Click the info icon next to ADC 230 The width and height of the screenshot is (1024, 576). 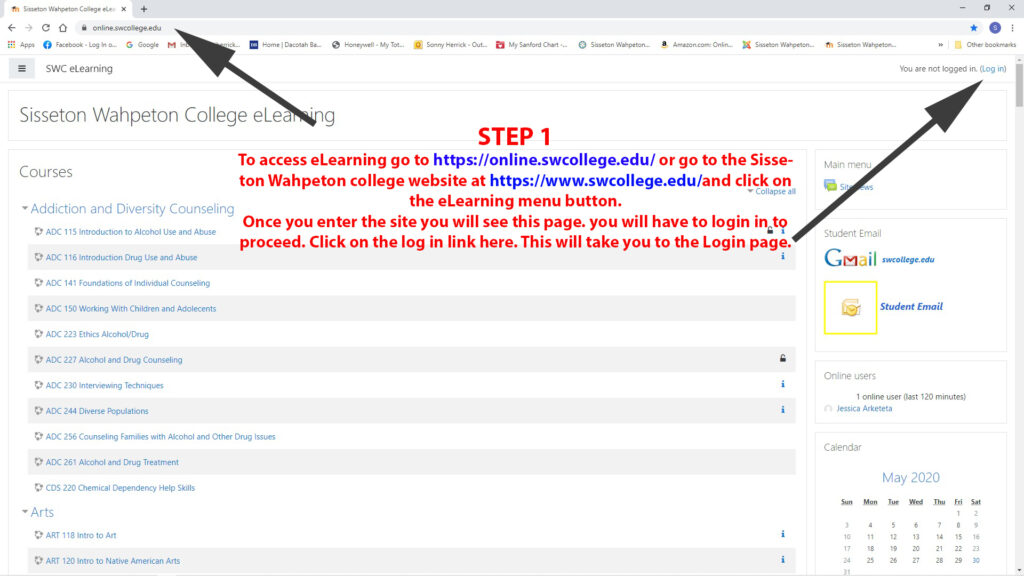coord(782,384)
